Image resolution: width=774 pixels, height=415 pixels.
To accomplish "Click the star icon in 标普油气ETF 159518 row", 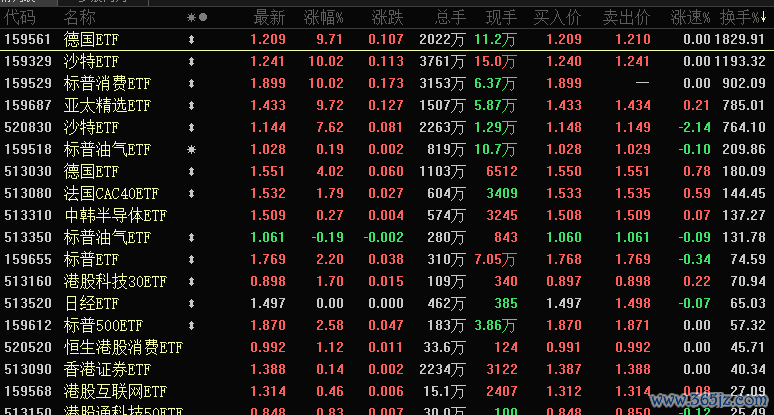I will point(192,150).
